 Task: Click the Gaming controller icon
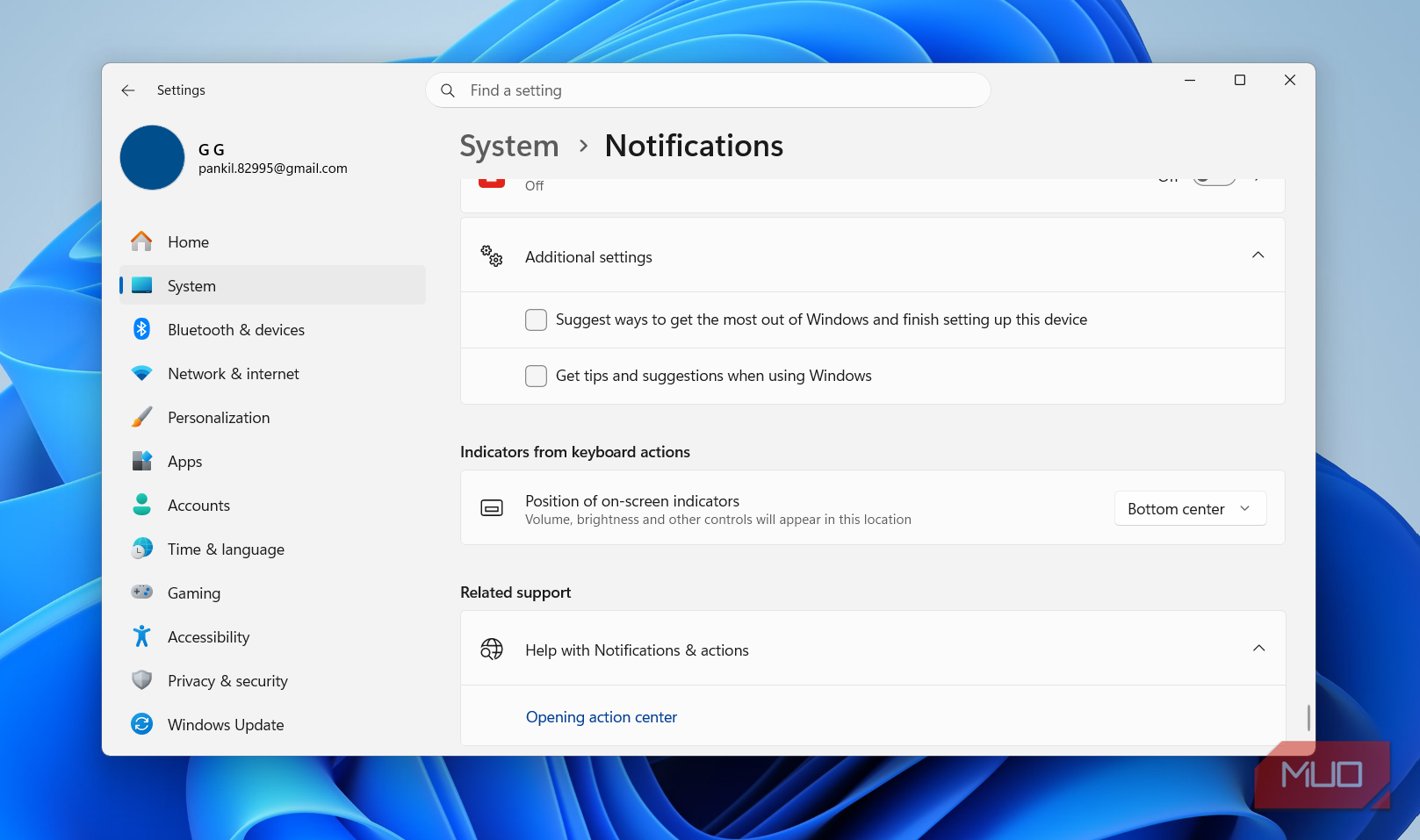click(x=141, y=592)
